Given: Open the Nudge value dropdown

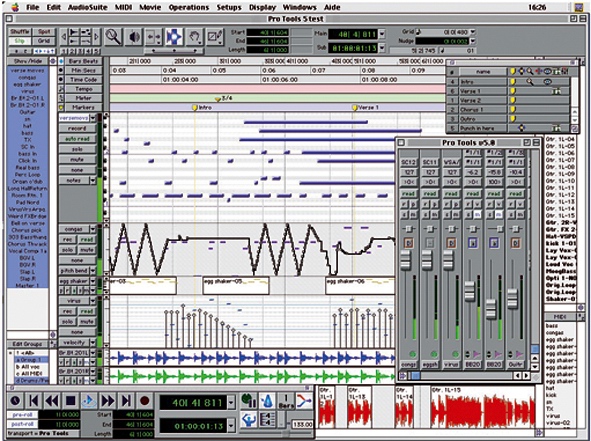Looking at the screenshot, I should pyautogui.click(x=473, y=41).
